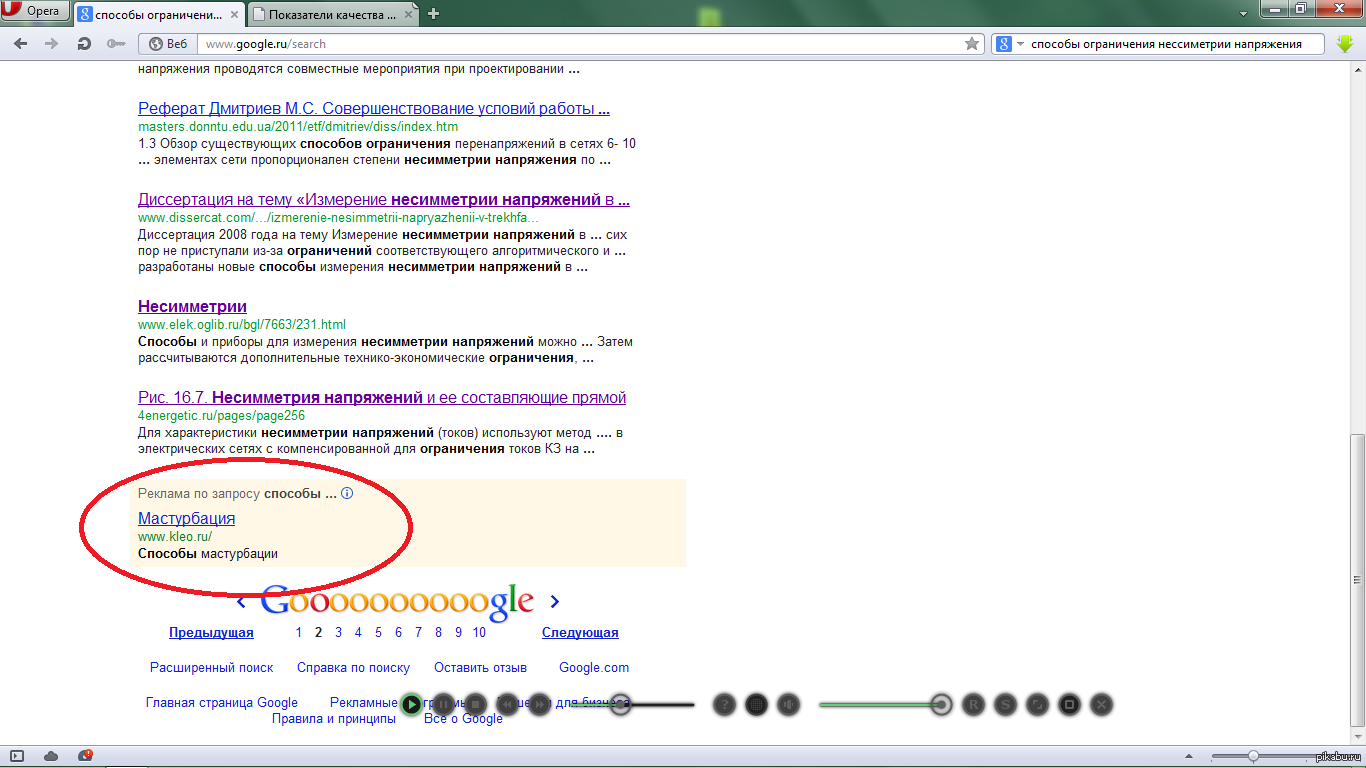Open 'Правила и принципы' link
Screen dimensions: 1366x768
pyautogui.click(x=334, y=718)
